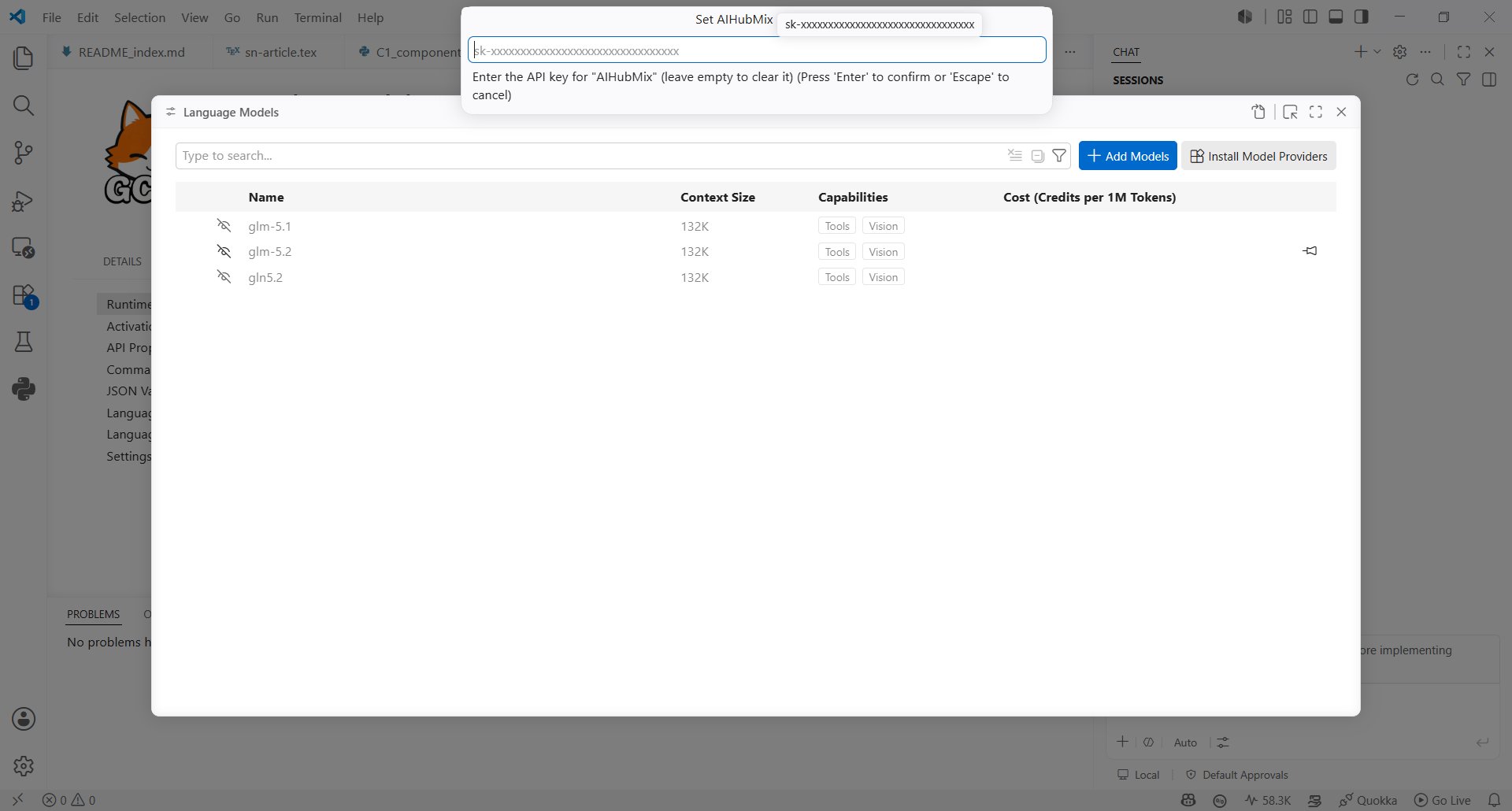Click the Customize Layout icon in title bar
Screen dimensions: 1512x811
(1284, 17)
